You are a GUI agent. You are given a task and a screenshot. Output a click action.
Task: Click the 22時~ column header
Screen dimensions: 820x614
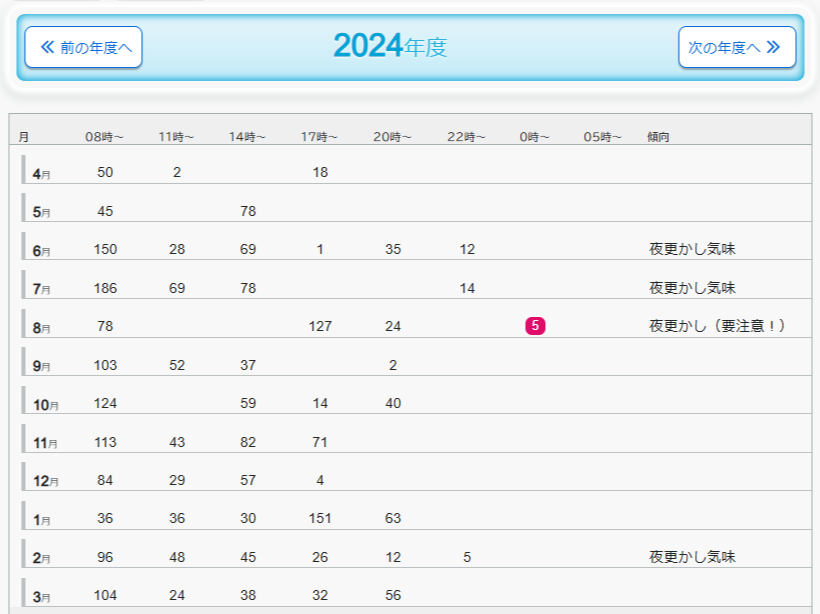pyautogui.click(x=466, y=137)
